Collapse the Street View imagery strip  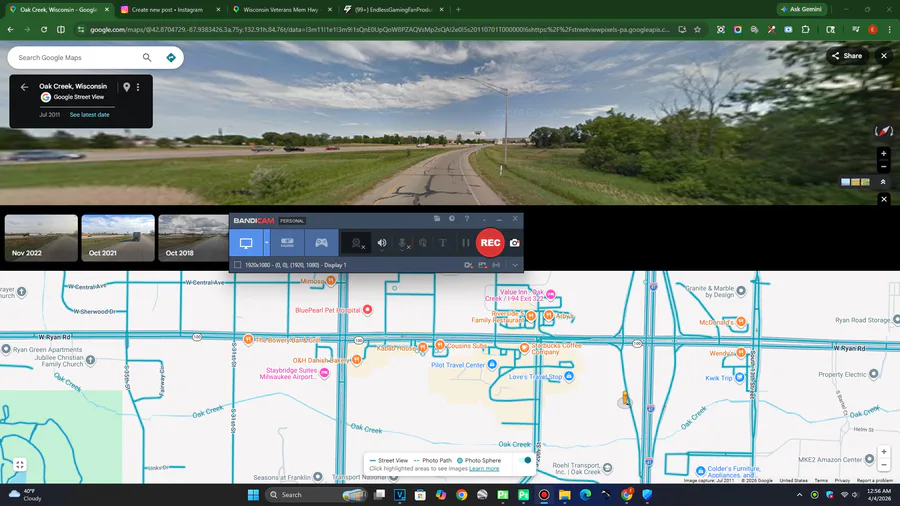tap(883, 182)
